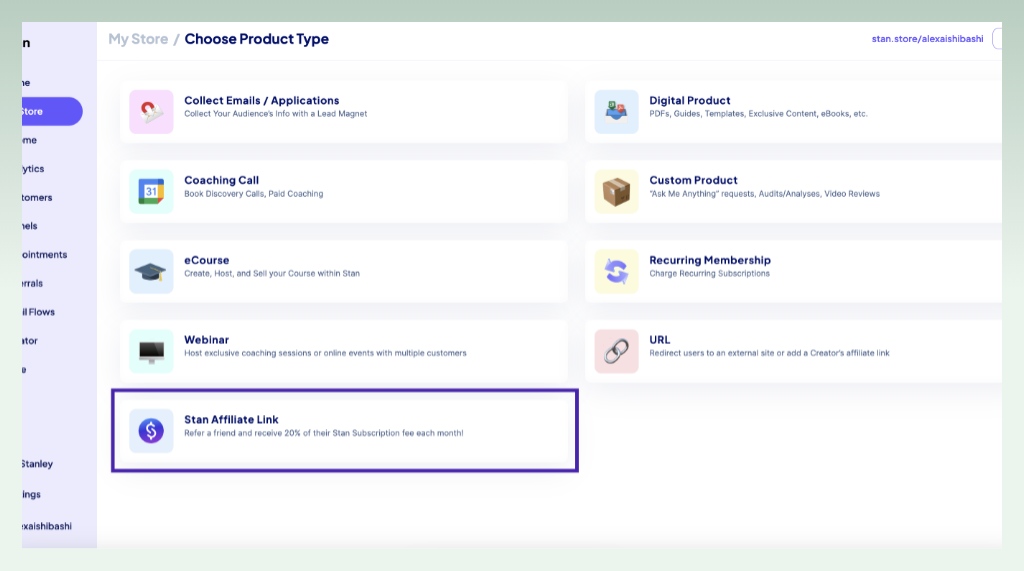Click the Choose Product Type heading
Screen dimensions: 1024x571
pyautogui.click(x=257, y=39)
